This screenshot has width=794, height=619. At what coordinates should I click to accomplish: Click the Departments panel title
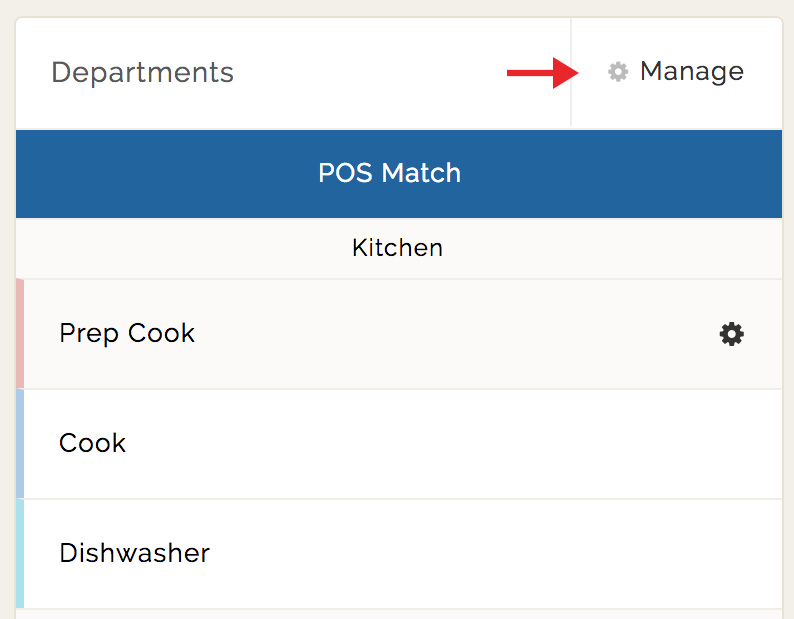coord(142,73)
